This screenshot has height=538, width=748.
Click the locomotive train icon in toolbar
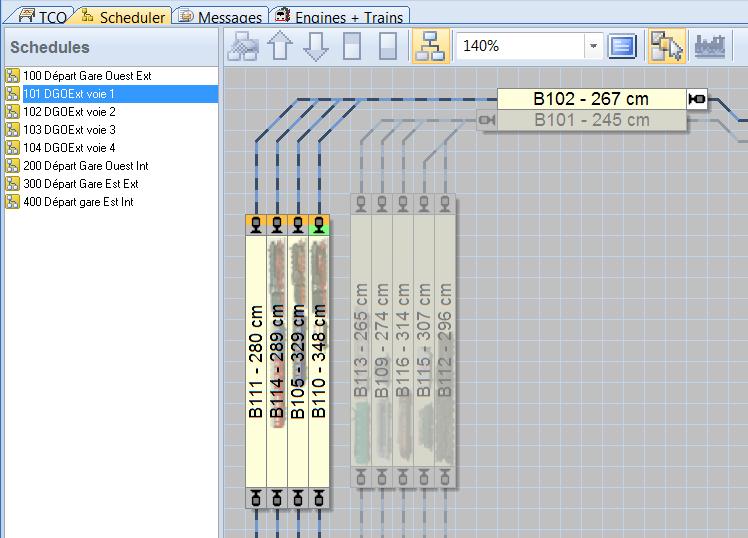point(710,46)
